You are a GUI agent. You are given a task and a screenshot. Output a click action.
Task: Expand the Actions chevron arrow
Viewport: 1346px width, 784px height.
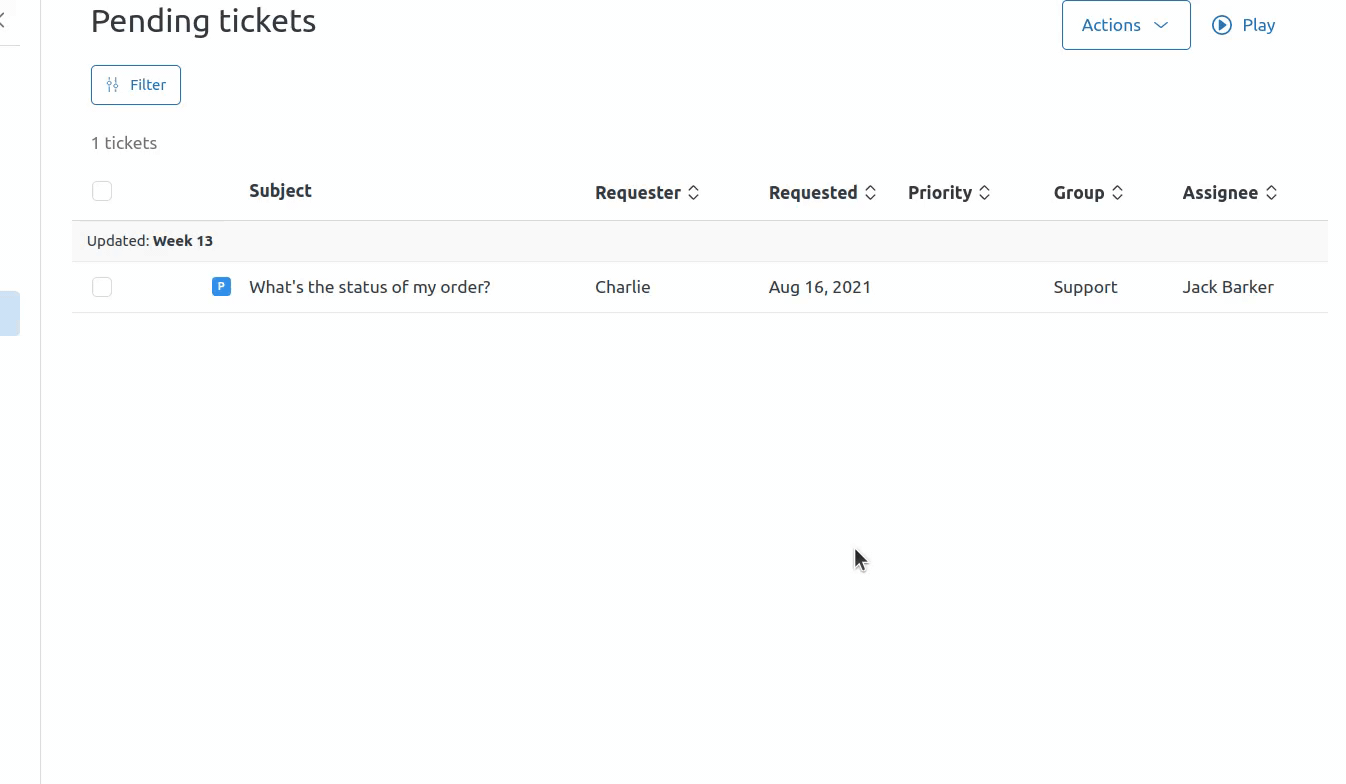click(1161, 25)
